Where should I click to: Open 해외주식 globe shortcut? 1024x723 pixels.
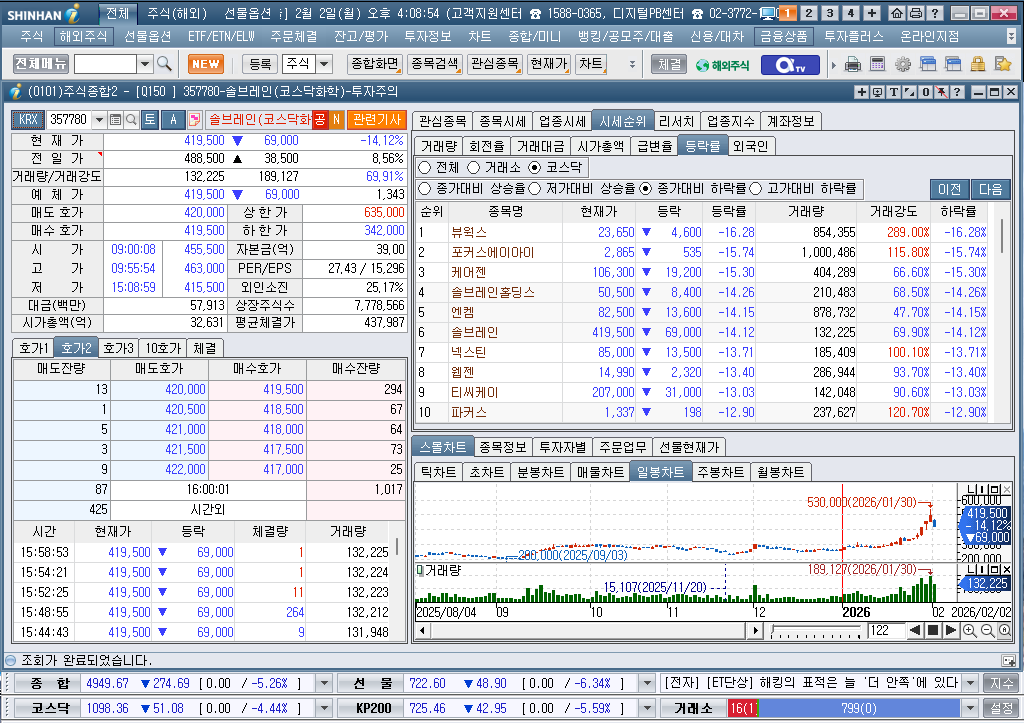[x=722, y=65]
